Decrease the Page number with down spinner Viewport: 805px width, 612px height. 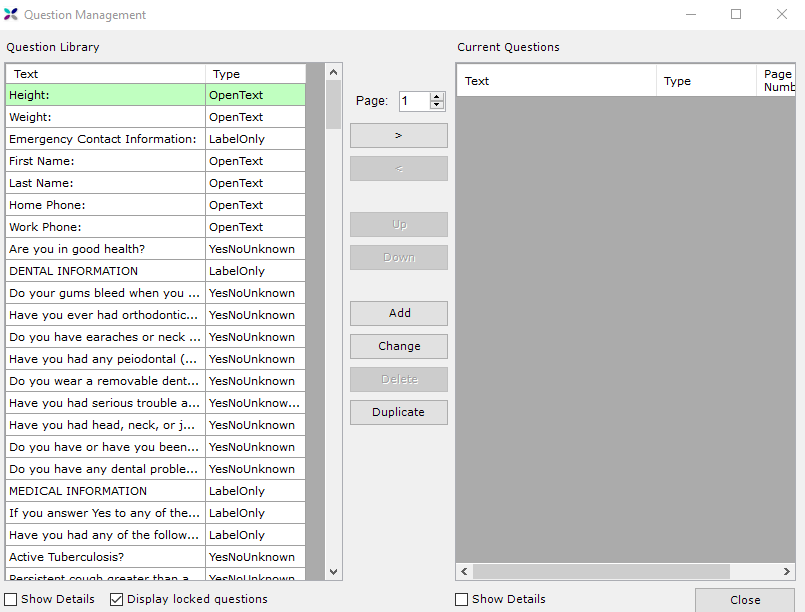coord(436,105)
